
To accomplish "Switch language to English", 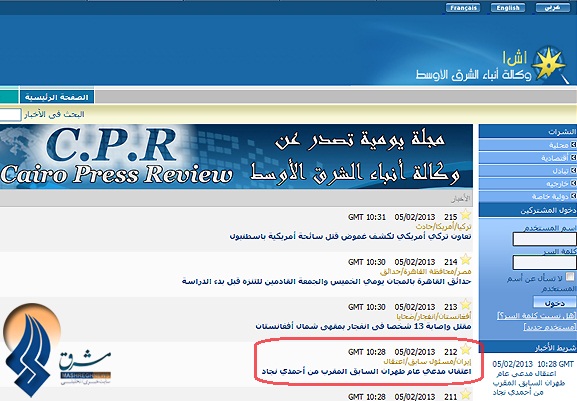I will click(507, 8).
